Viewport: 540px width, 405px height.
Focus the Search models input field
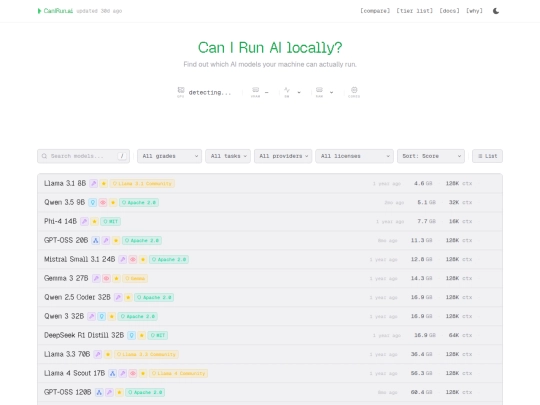(x=83, y=156)
